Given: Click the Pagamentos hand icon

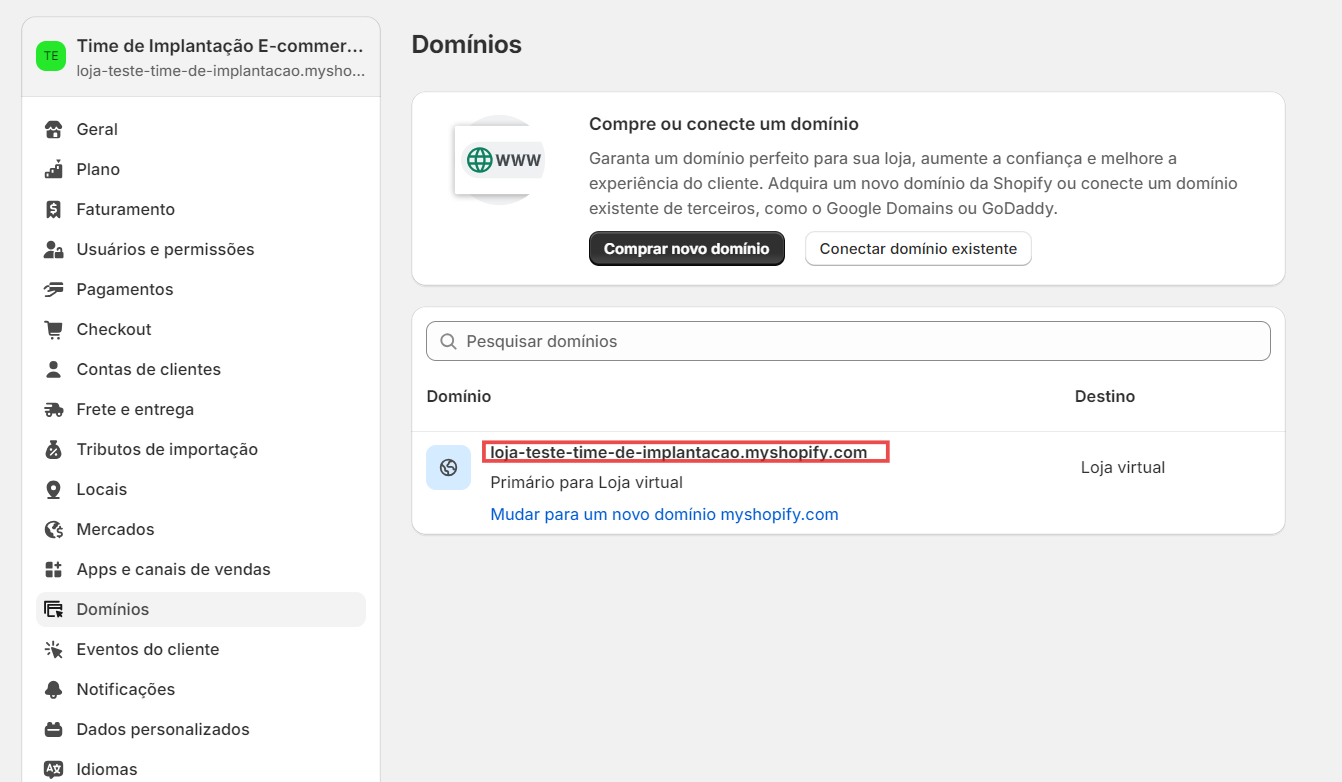Looking at the screenshot, I should [x=54, y=290].
